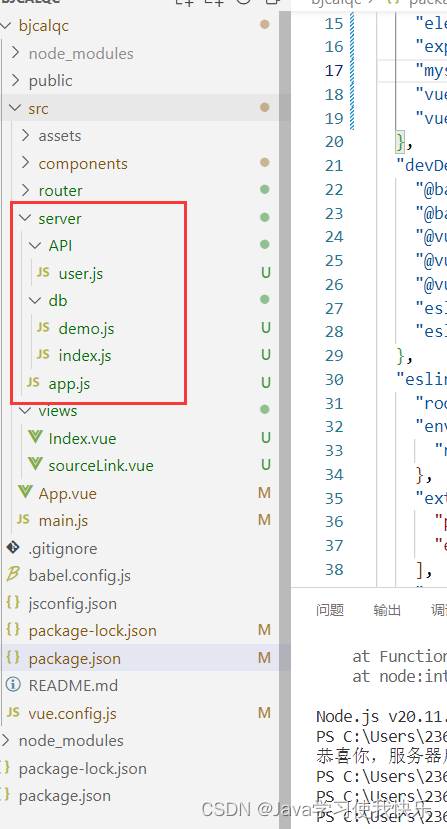Click the git icon of .gitignore
Viewport: 447px width, 829px height.
tap(13, 548)
